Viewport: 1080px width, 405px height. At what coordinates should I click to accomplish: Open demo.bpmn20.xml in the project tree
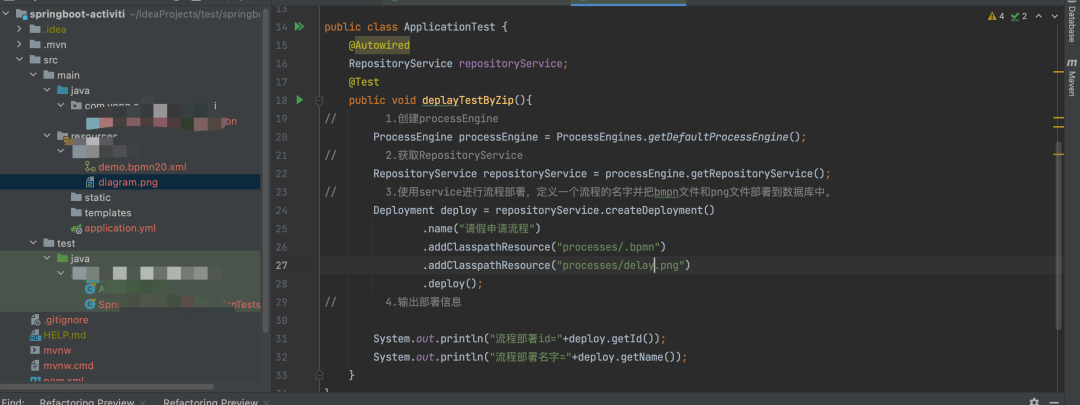[x=143, y=167]
